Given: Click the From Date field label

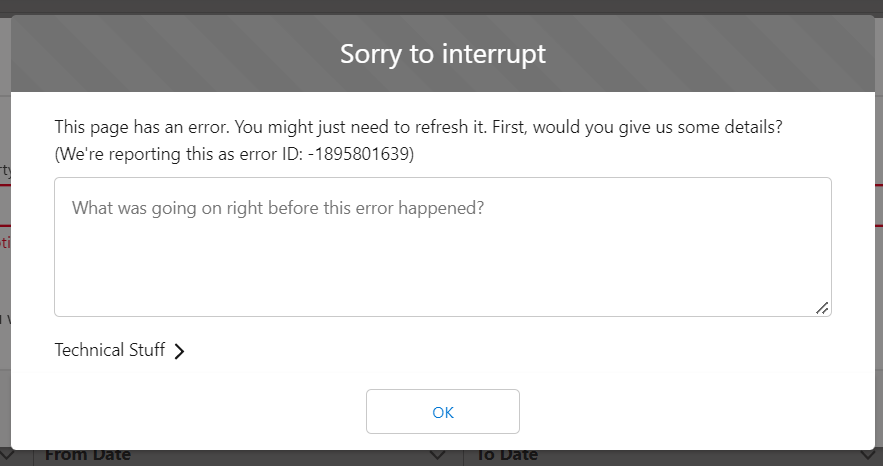Looking at the screenshot, I should (x=88, y=457).
